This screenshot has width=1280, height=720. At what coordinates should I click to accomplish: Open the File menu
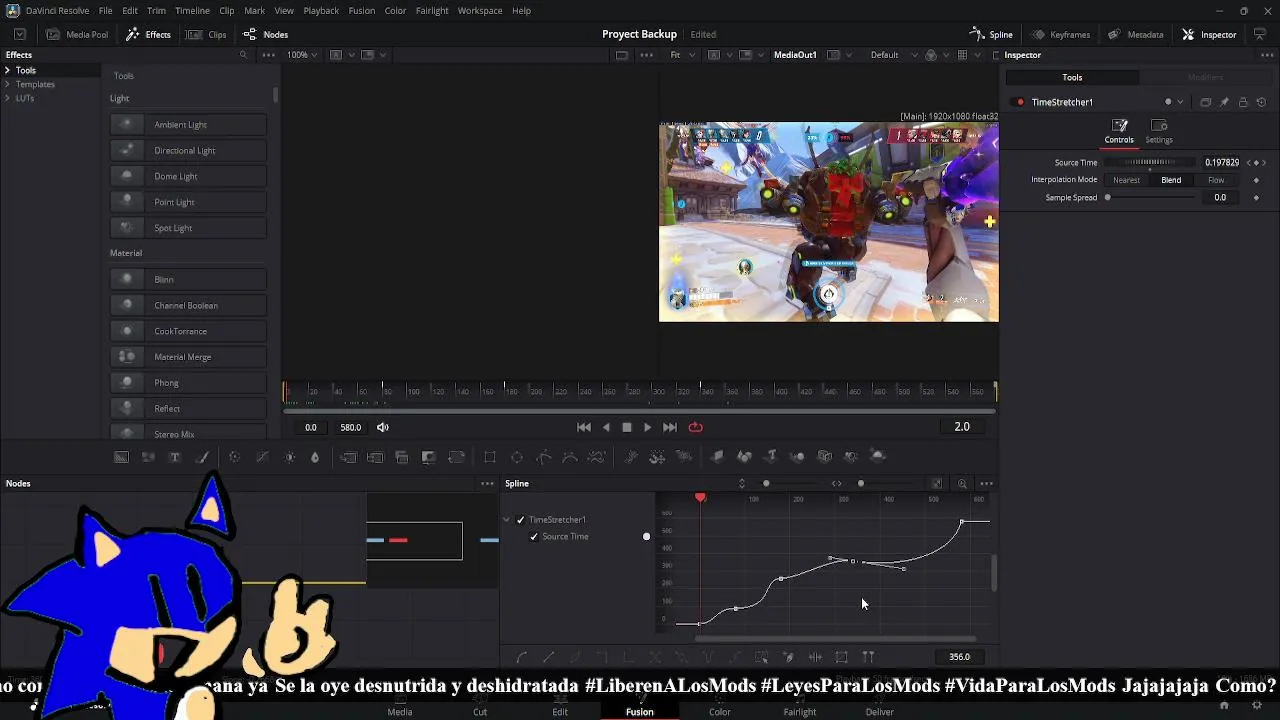pyautogui.click(x=105, y=10)
